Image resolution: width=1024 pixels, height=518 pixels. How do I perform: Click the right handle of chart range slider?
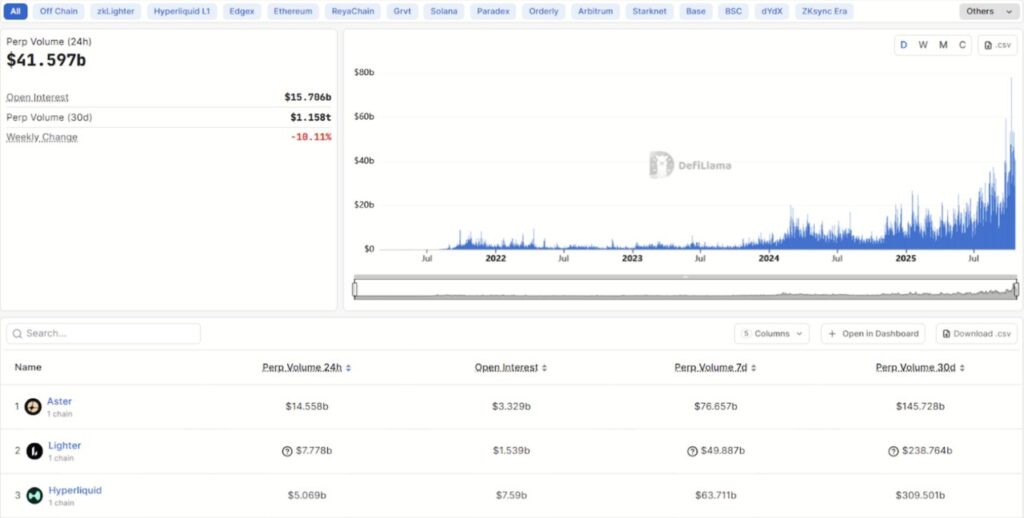tap(1015, 289)
